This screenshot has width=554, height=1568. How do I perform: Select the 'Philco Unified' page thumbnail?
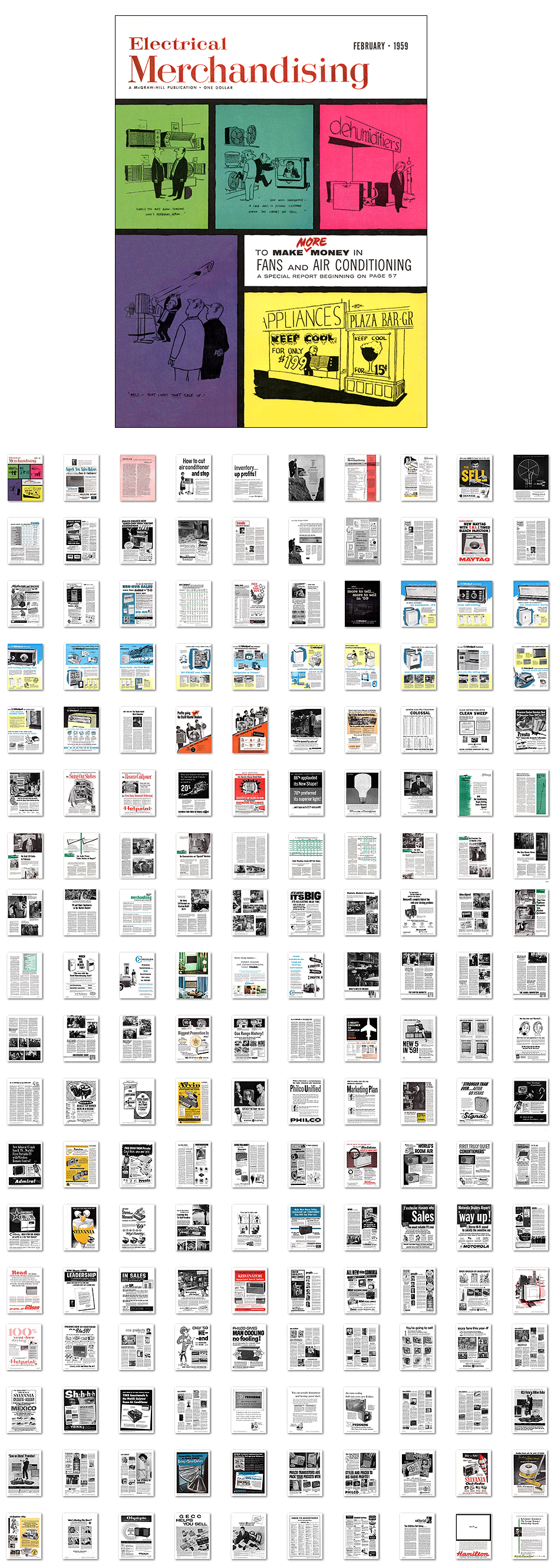pyautogui.click(x=306, y=1102)
